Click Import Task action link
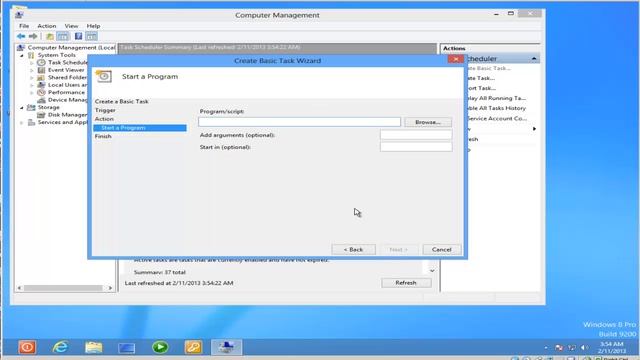Image resolution: width=640 pixels, height=360 pixels. point(481,88)
